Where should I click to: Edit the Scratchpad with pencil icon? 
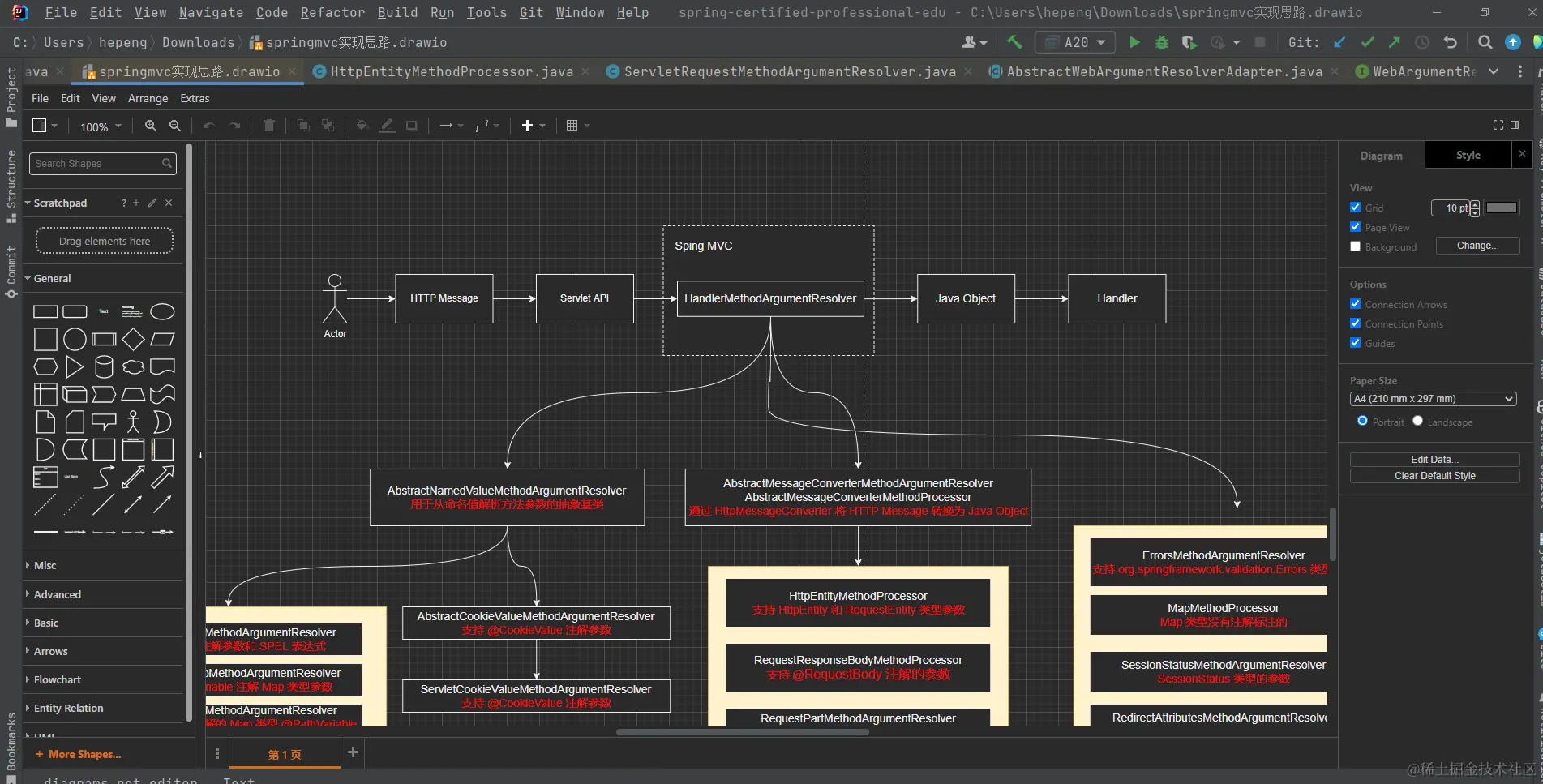pos(152,203)
